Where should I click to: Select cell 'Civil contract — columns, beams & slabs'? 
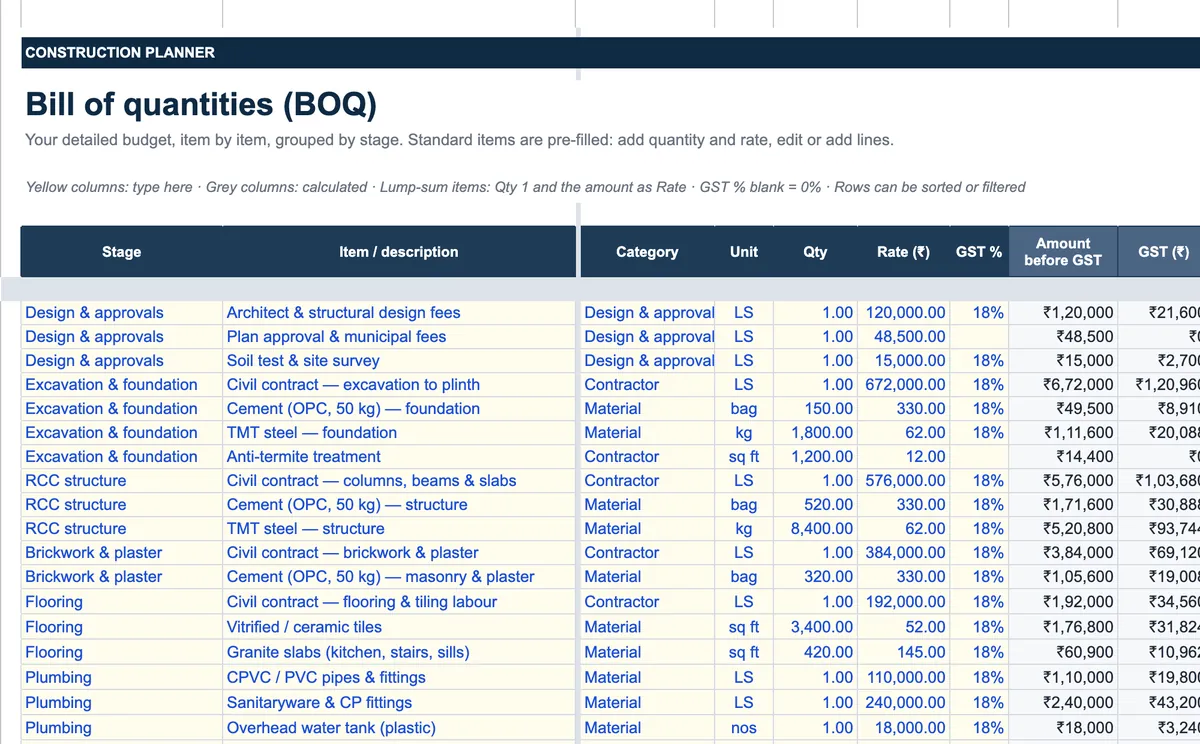[x=399, y=481]
